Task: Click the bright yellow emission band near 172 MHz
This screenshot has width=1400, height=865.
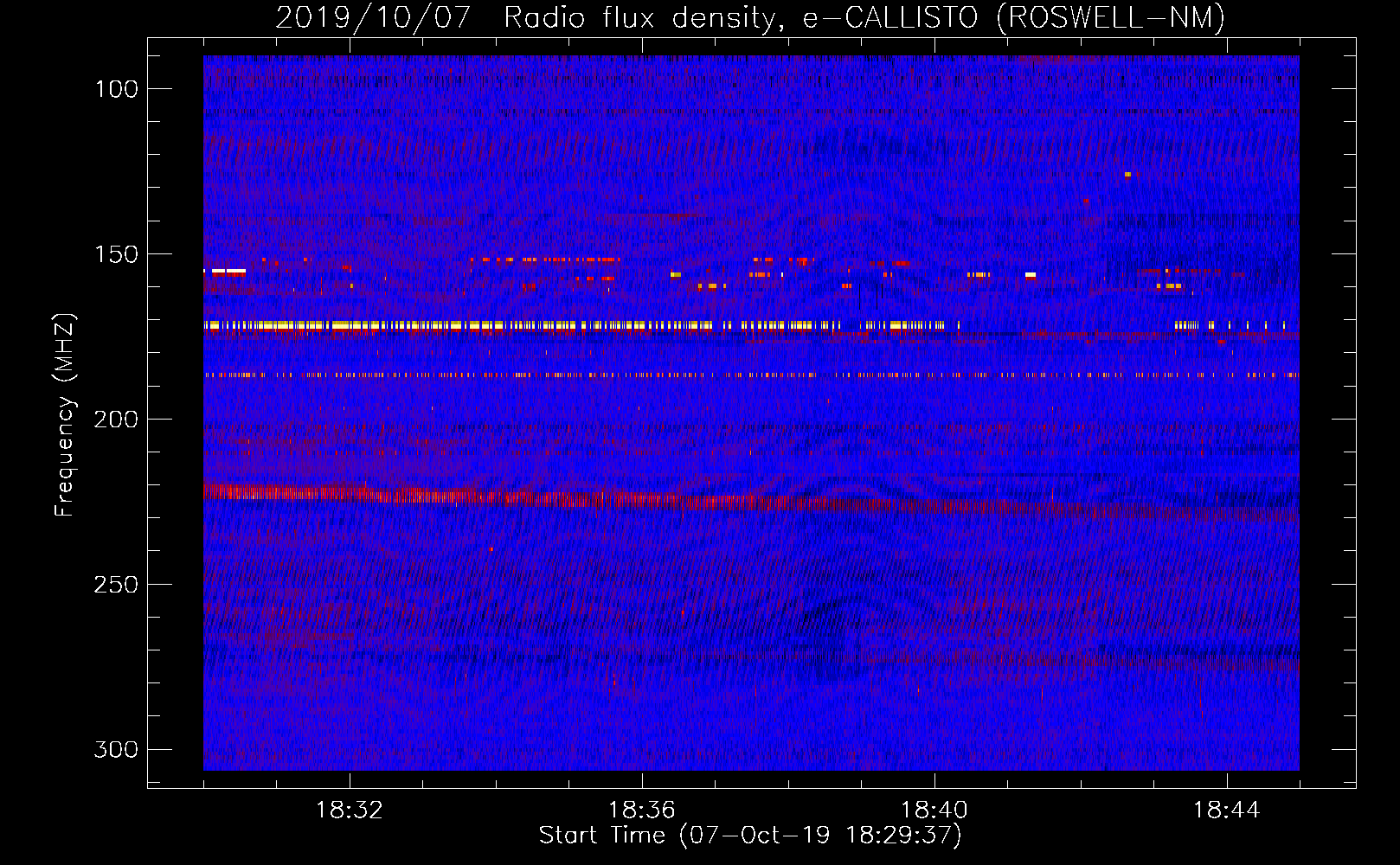Action: 581,326
